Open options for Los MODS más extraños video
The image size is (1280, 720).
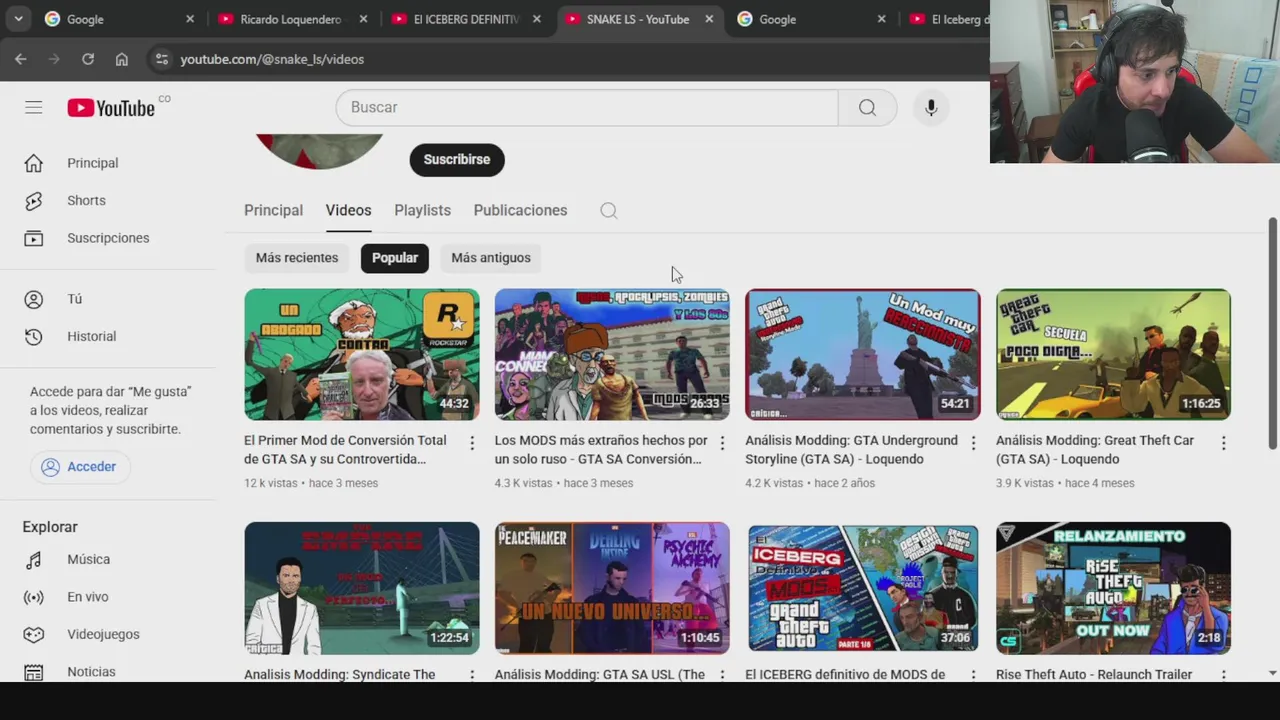(722, 442)
